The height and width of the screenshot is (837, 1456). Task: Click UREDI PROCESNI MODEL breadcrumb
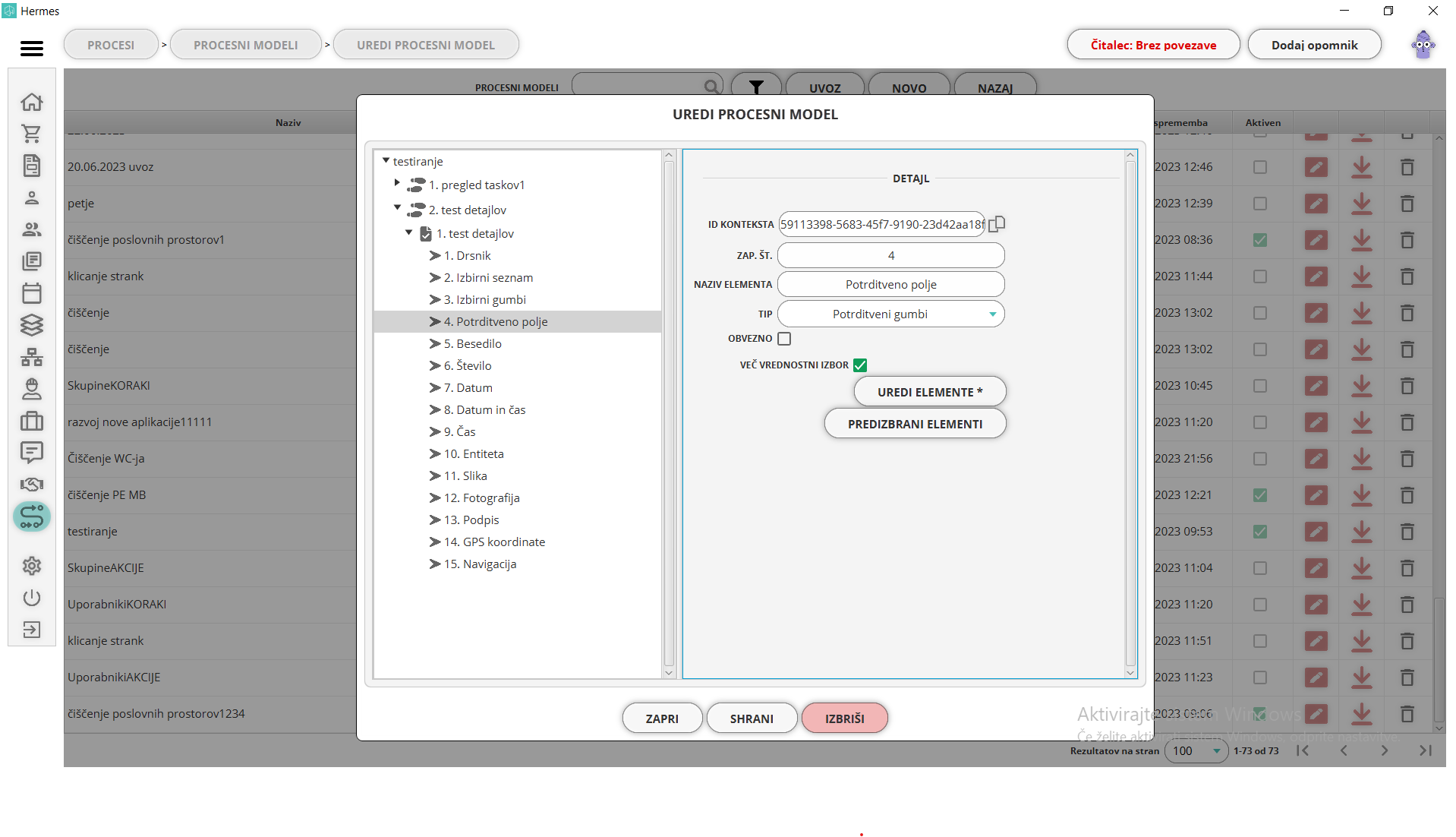pyautogui.click(x=426, y=45)
